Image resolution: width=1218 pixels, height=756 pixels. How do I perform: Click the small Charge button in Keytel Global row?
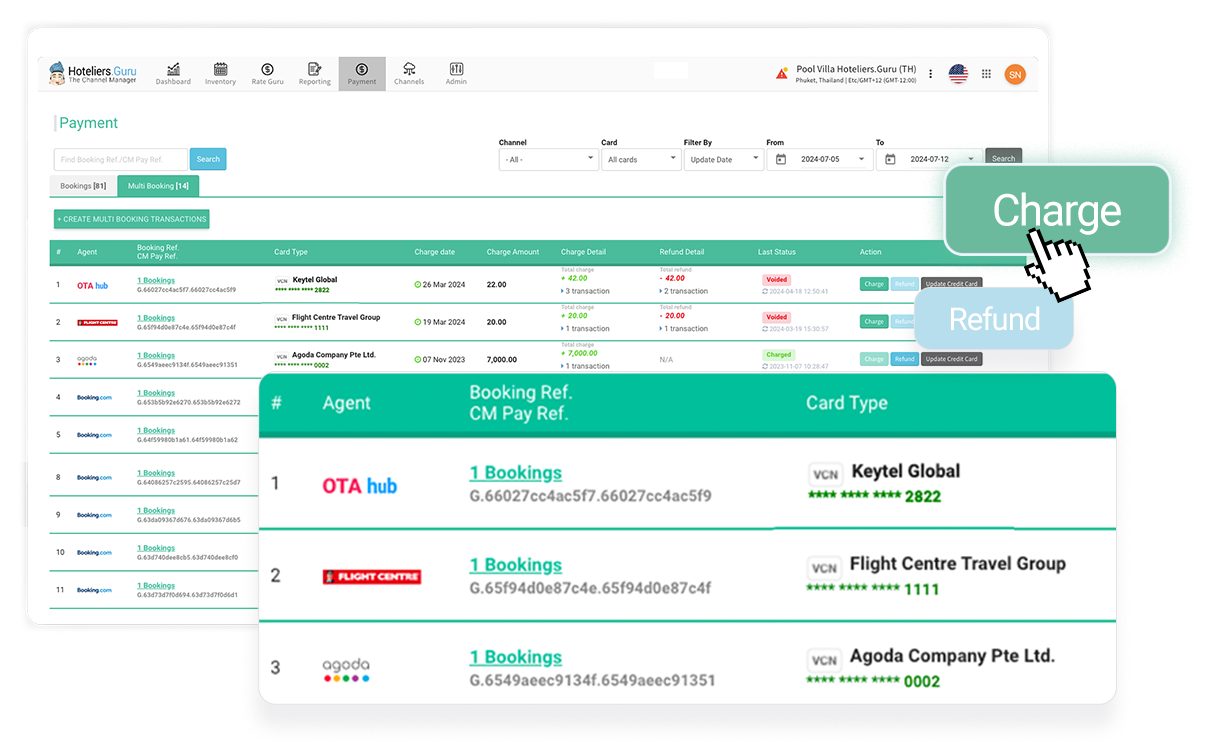tap(874, 284)
